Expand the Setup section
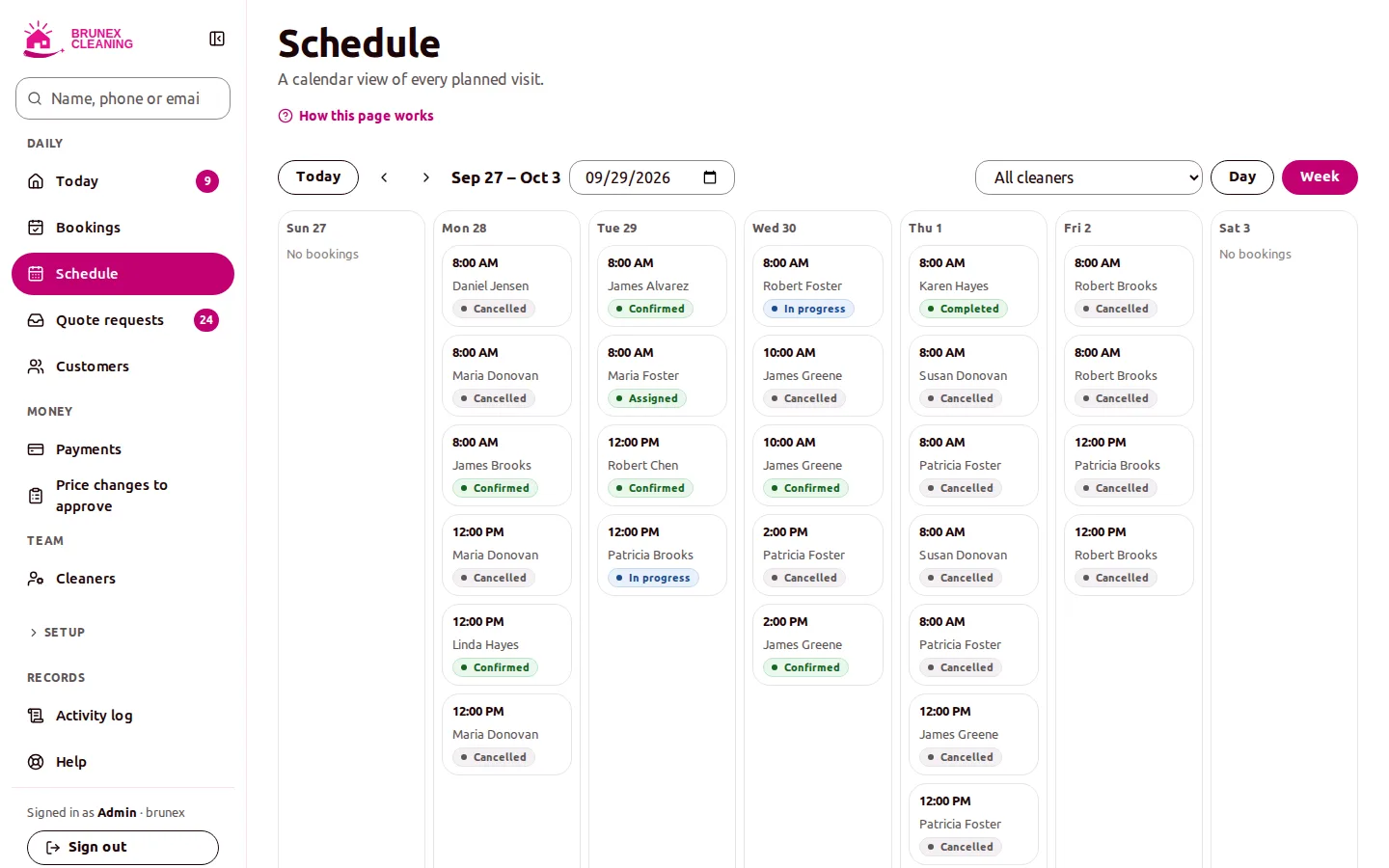The width and height of the screenshot is (1389, 868). [x=58, y=633]
